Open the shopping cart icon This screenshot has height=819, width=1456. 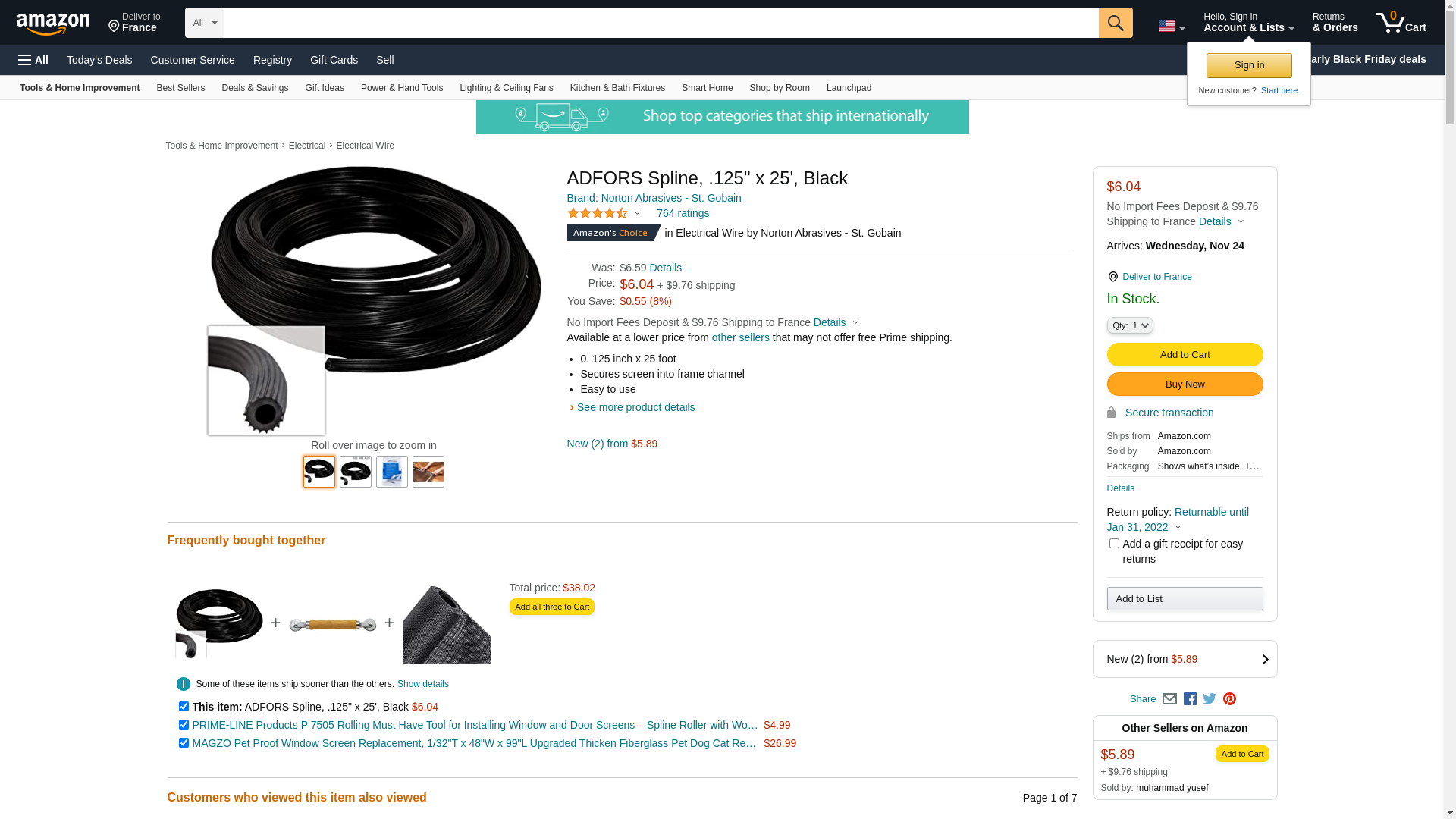tap(1401, 23)
